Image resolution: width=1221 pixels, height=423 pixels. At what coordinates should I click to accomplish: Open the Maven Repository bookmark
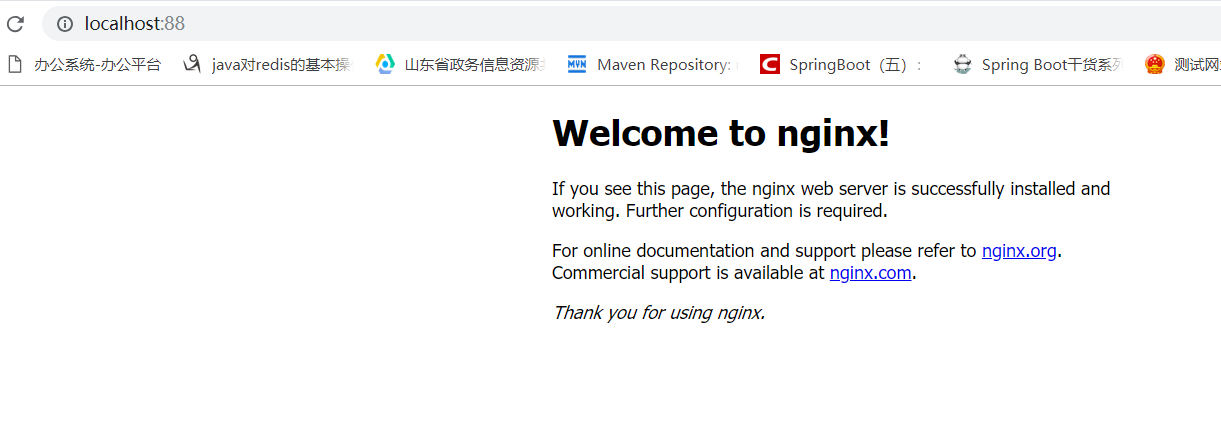(653, 65)
